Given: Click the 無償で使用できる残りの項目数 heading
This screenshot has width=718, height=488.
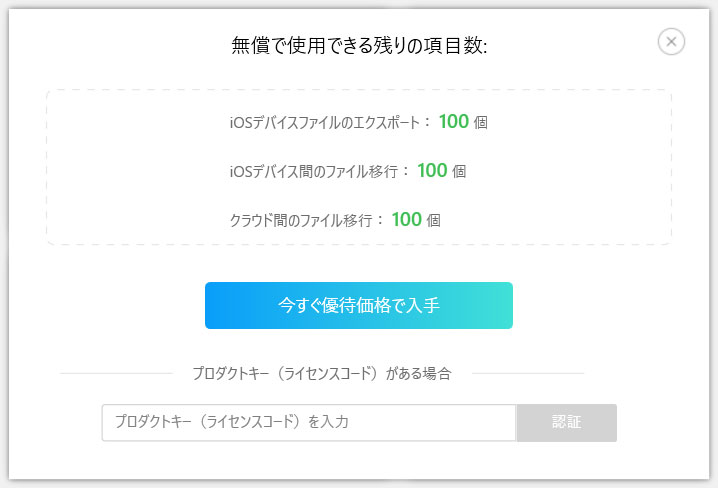Looking at the screenshot, I should point(359,45).
